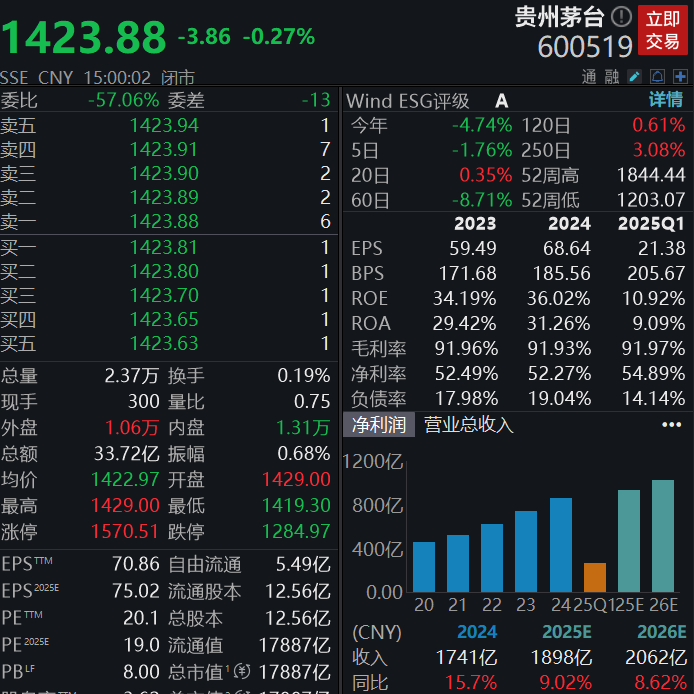Click the 52周低 value 1203.07
The height and width of the screenshot is (694, 694).
point(651,200)
